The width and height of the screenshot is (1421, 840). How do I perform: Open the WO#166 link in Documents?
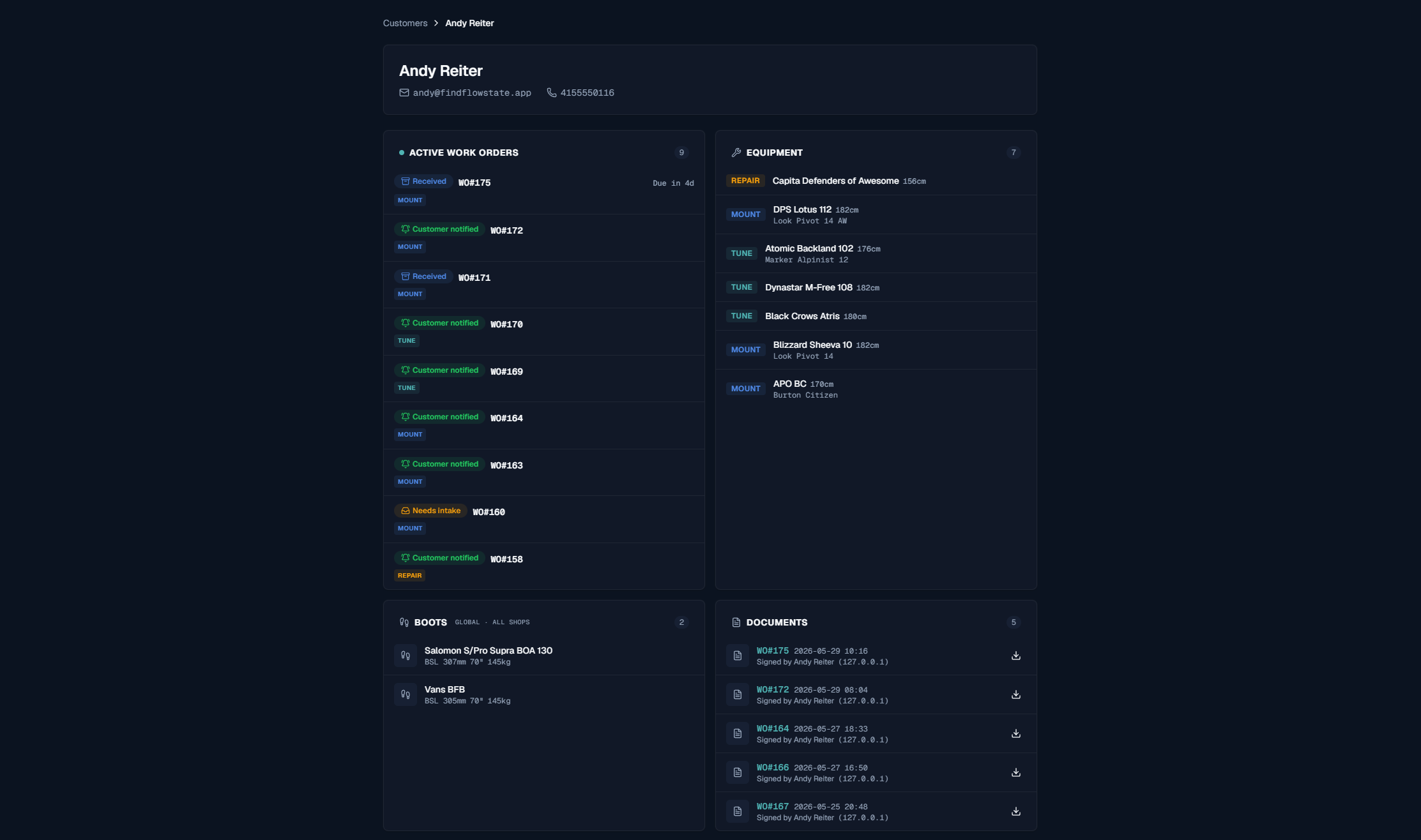[x=772, y=768]
